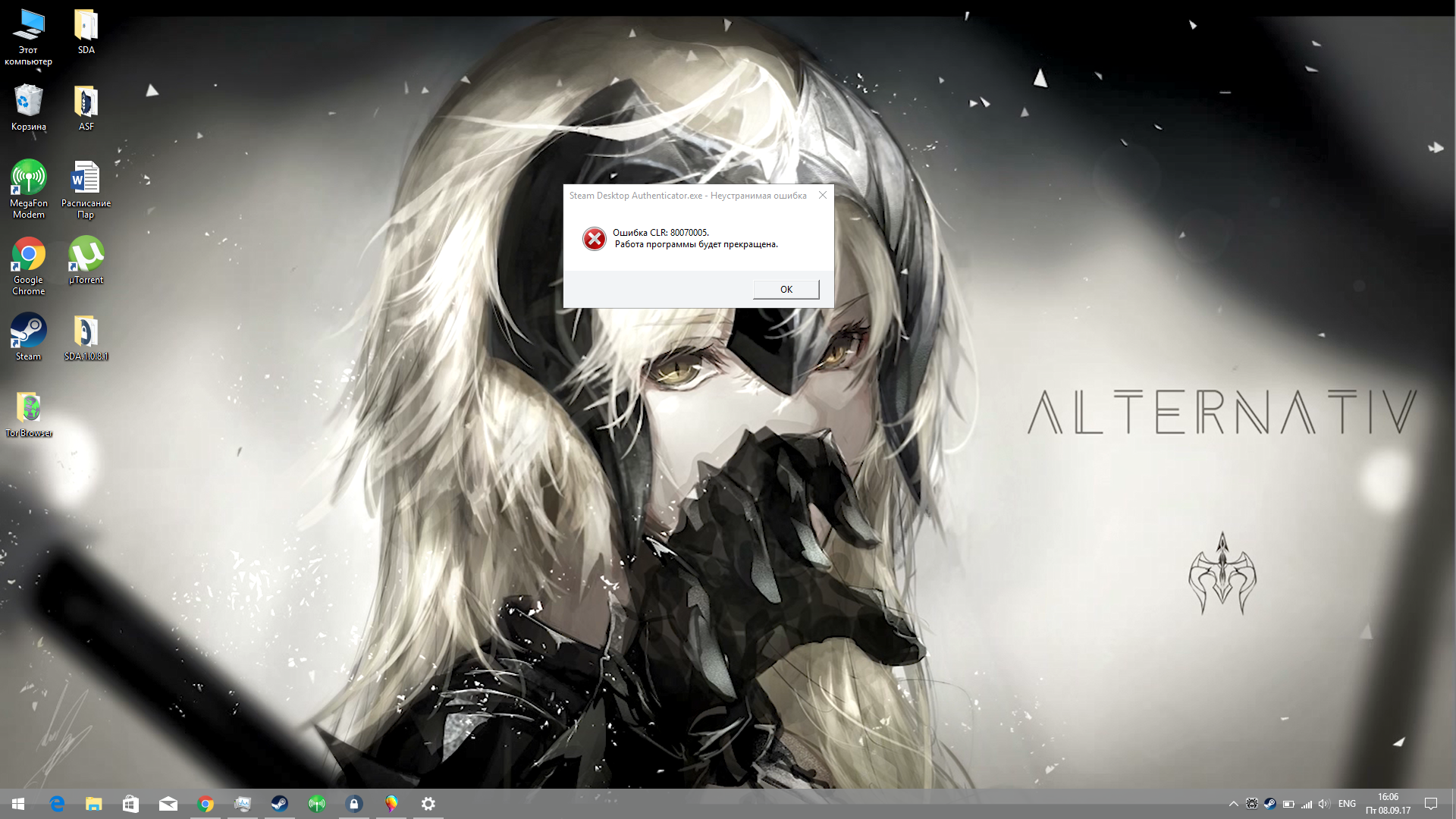Open the Dr.Web spider tray icon
Image resolution: width=1456 pixels, height=819 pixels.
point(1252,804)
